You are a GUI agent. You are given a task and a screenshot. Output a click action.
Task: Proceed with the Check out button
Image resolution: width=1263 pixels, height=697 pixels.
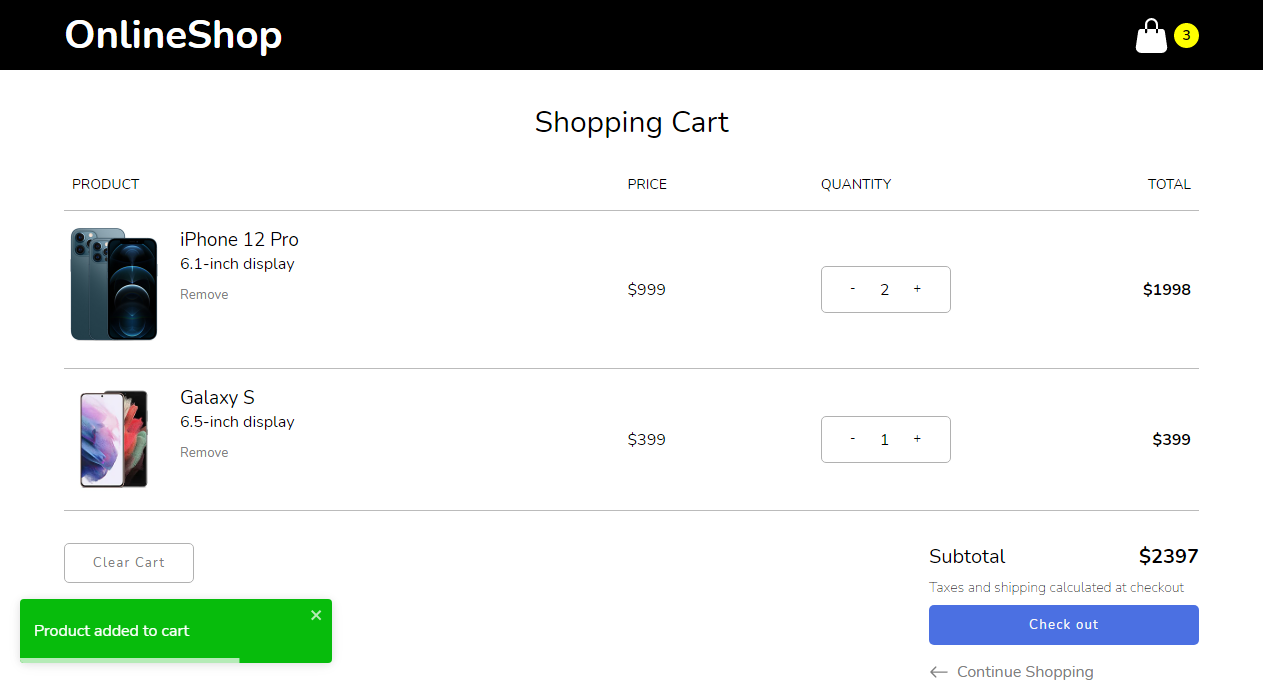(1063, 625)
